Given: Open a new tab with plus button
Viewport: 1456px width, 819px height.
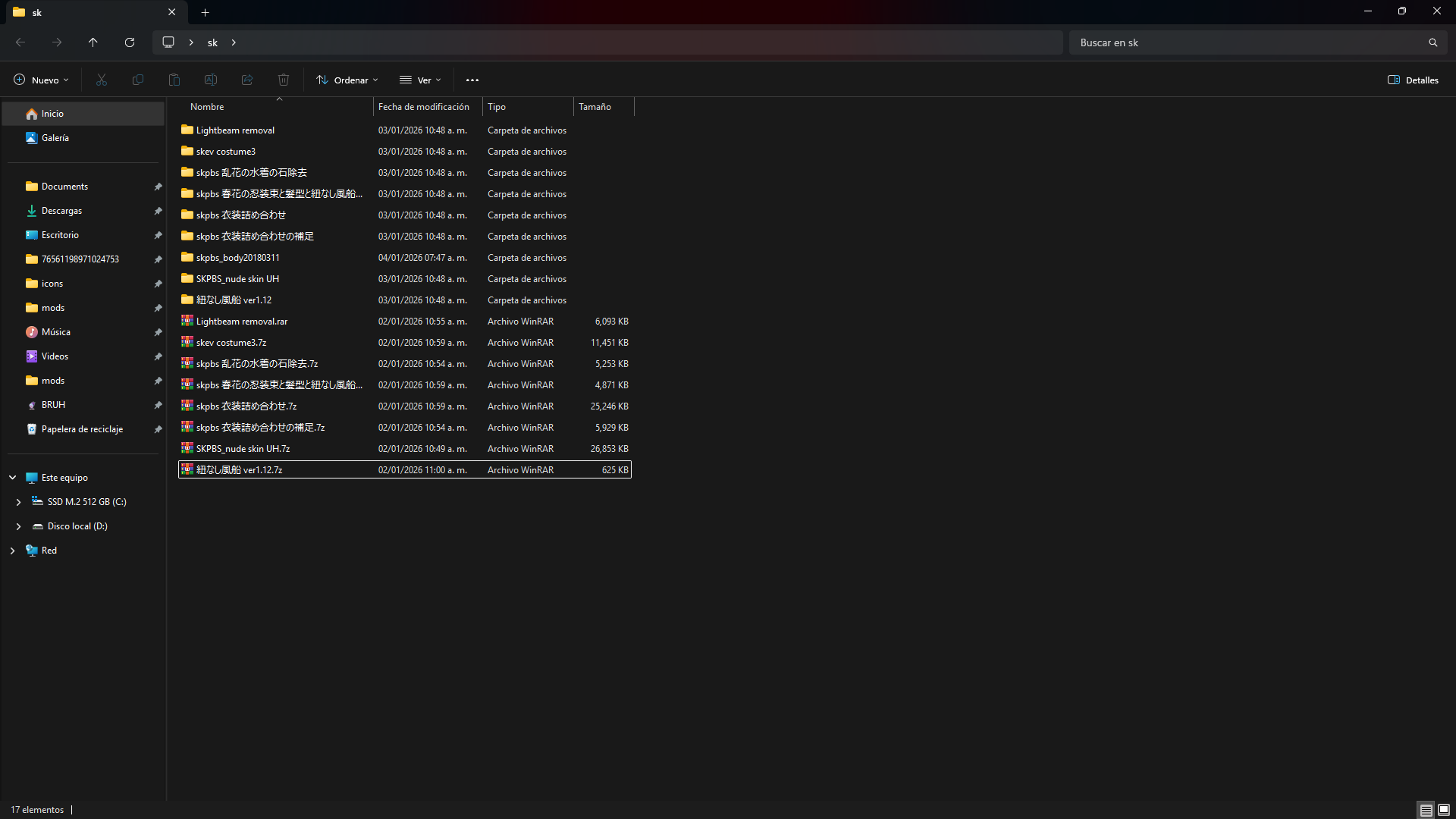Looking at the screenshot, I should click(206, 12).
